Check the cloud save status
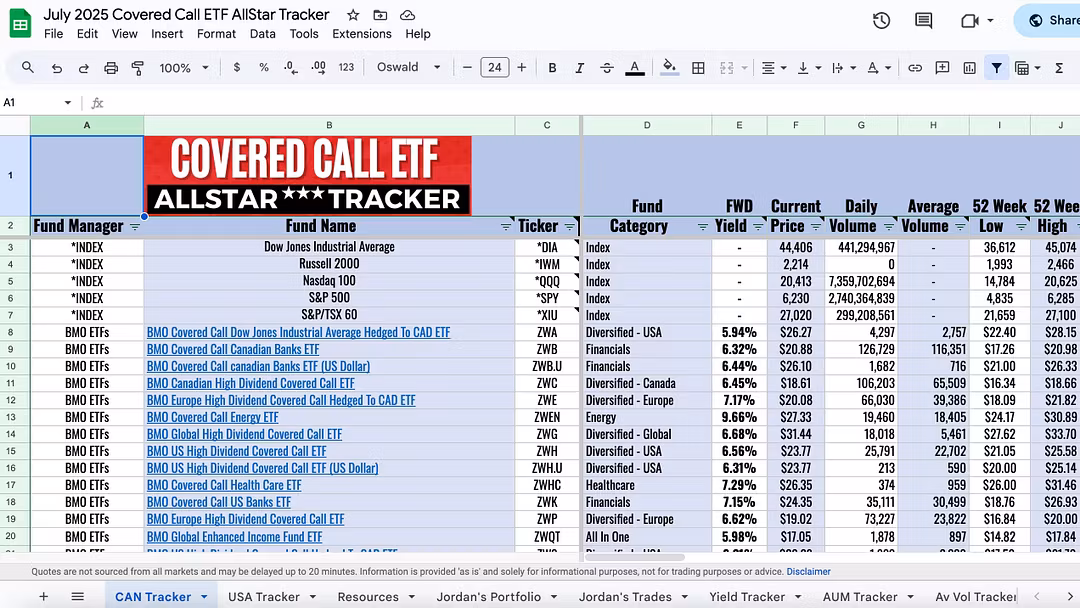Viewport: 1080px width, 608px height. point(407,15)
